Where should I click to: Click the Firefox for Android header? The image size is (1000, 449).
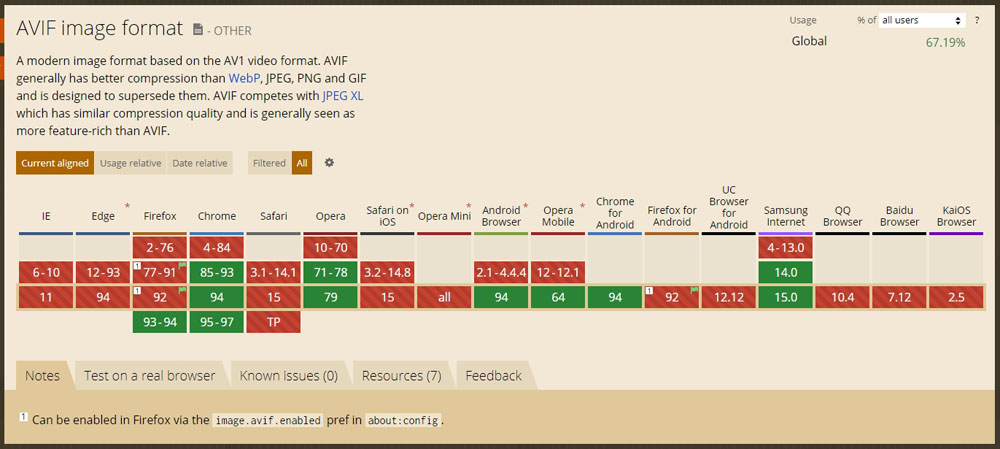[x=672, y=216]
